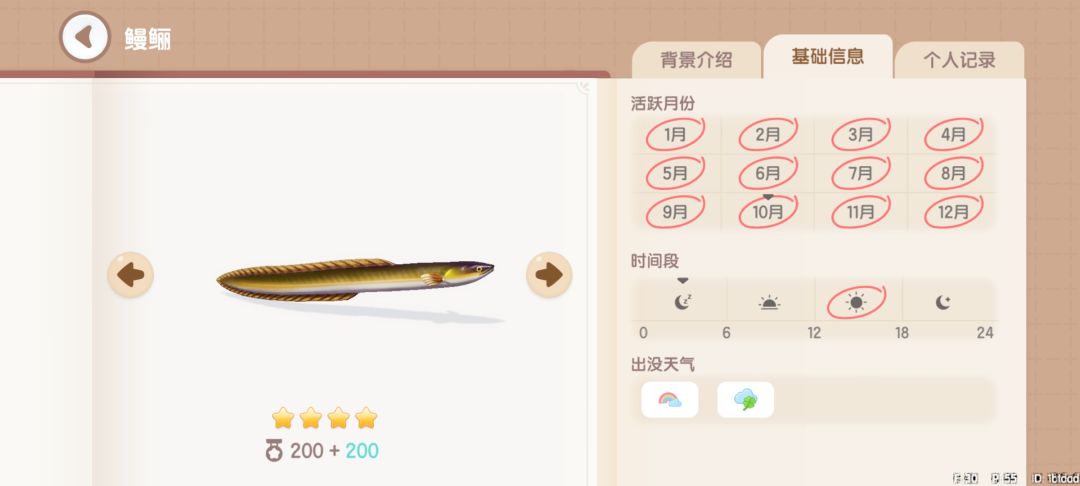
Task: Click the weight icon beside 200
Action: click(274, 451)
